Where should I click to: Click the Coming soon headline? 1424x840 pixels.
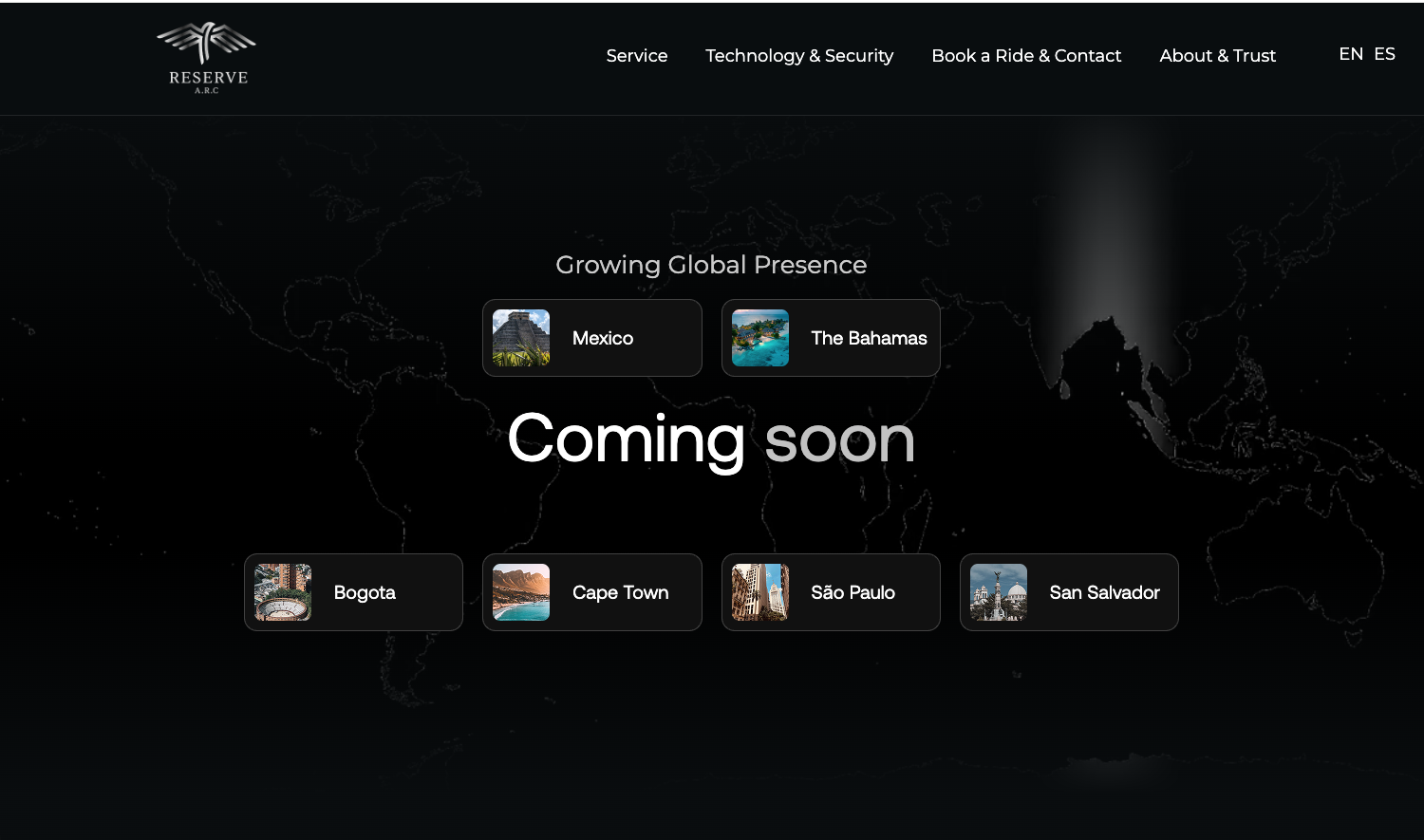tap(711, 439)
